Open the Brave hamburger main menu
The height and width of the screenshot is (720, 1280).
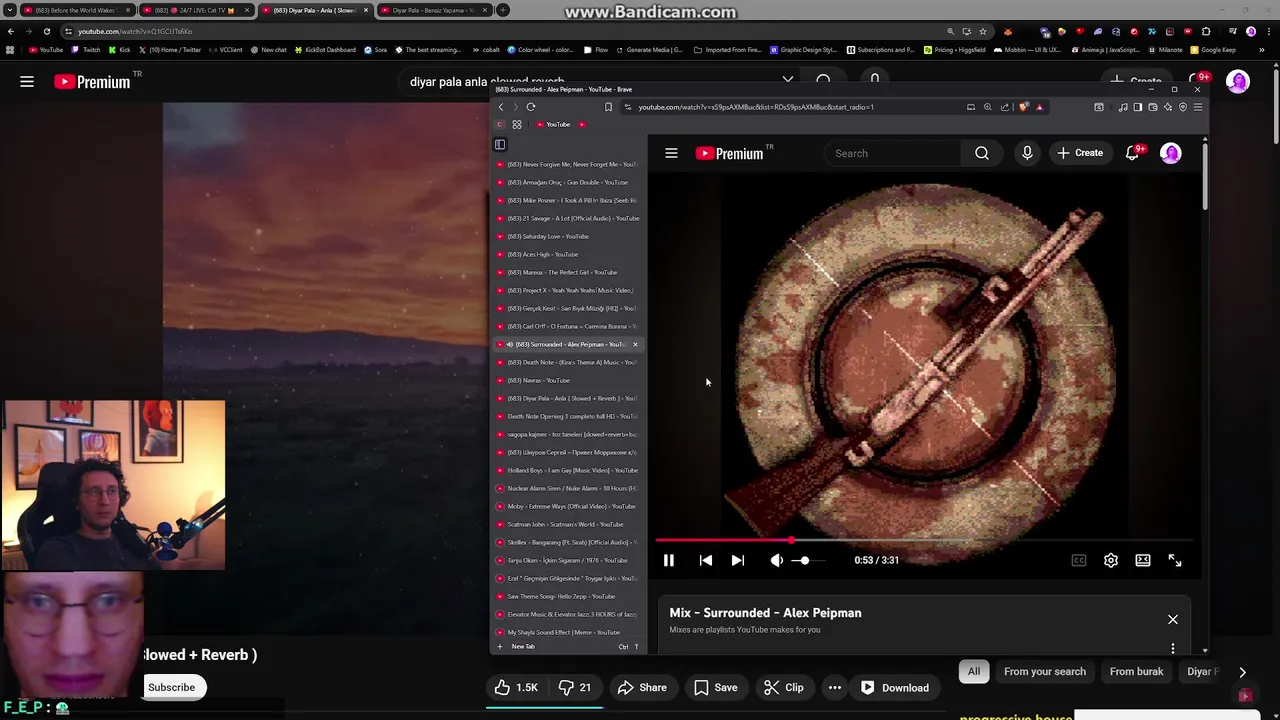(x=1198, y=107)
